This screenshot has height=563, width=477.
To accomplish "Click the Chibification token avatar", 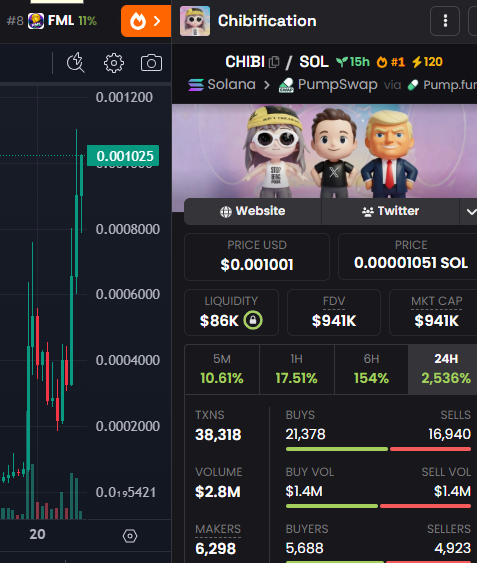I will (195, 21).
